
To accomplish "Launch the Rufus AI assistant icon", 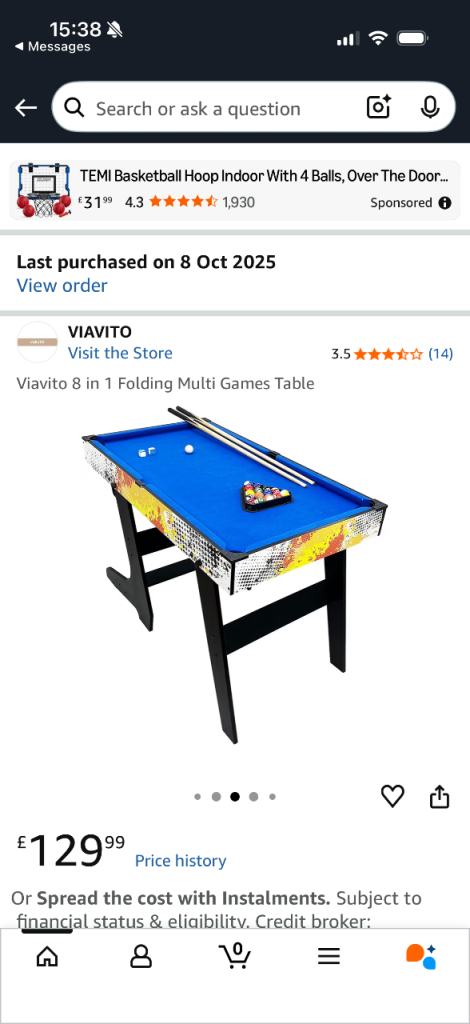I will 421,957.
